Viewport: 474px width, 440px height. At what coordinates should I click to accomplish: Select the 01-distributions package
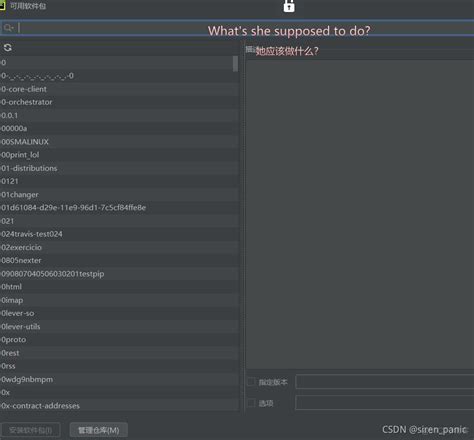coord(119,168)
